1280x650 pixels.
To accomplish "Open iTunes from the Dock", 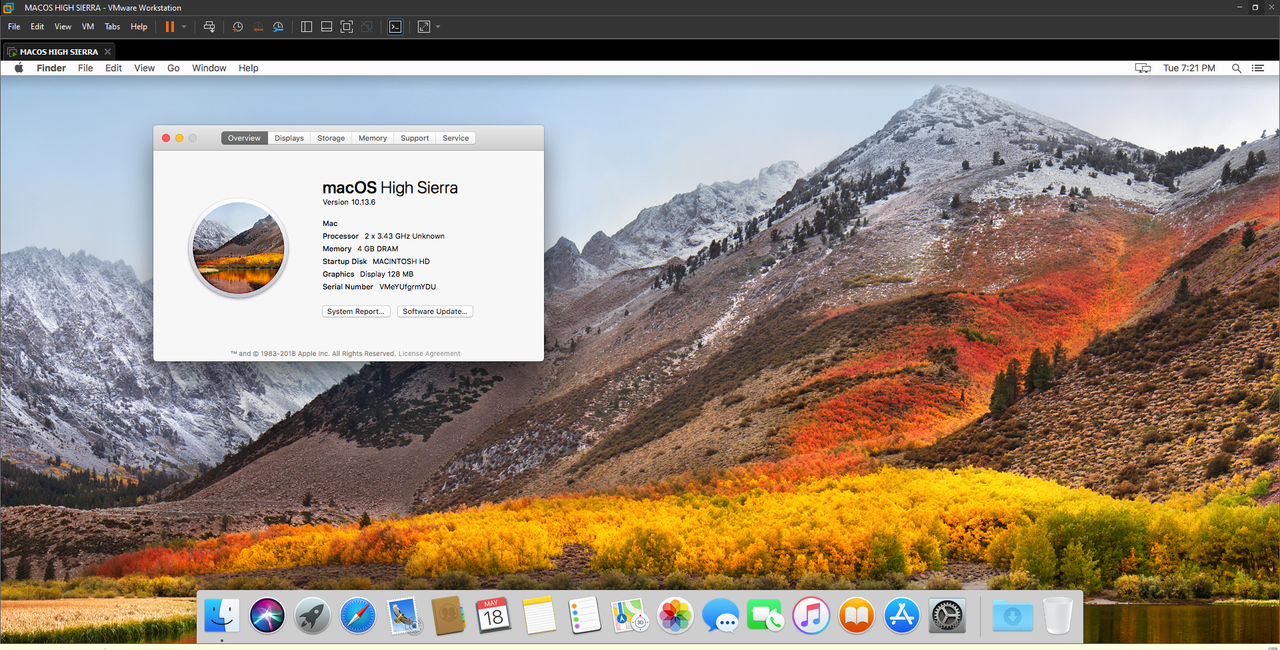I will [811, 615].
